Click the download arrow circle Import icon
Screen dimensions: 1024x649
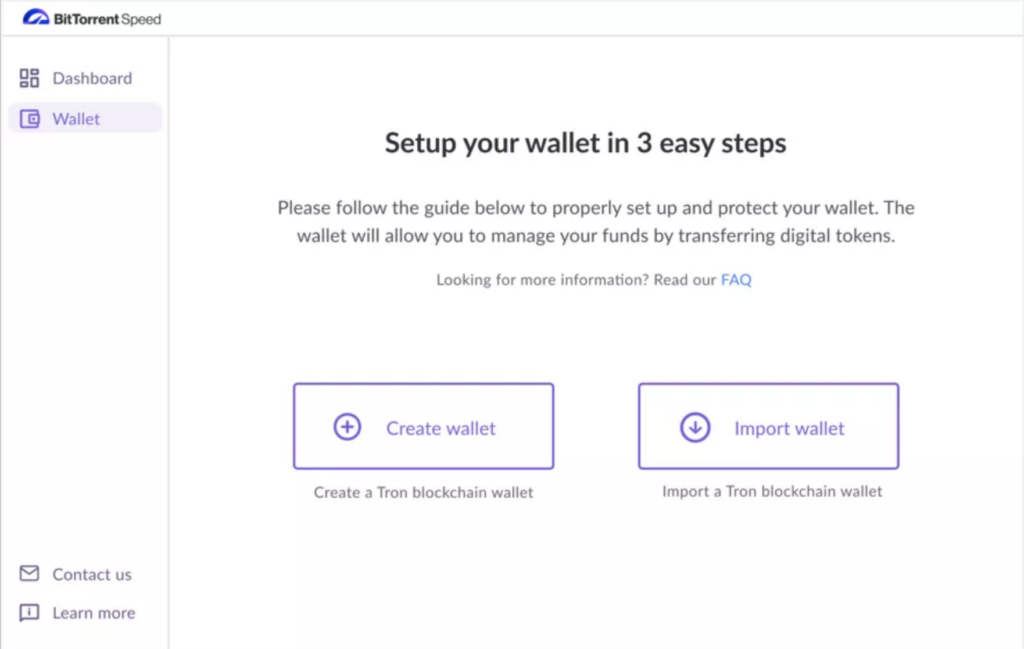point(695,428)
